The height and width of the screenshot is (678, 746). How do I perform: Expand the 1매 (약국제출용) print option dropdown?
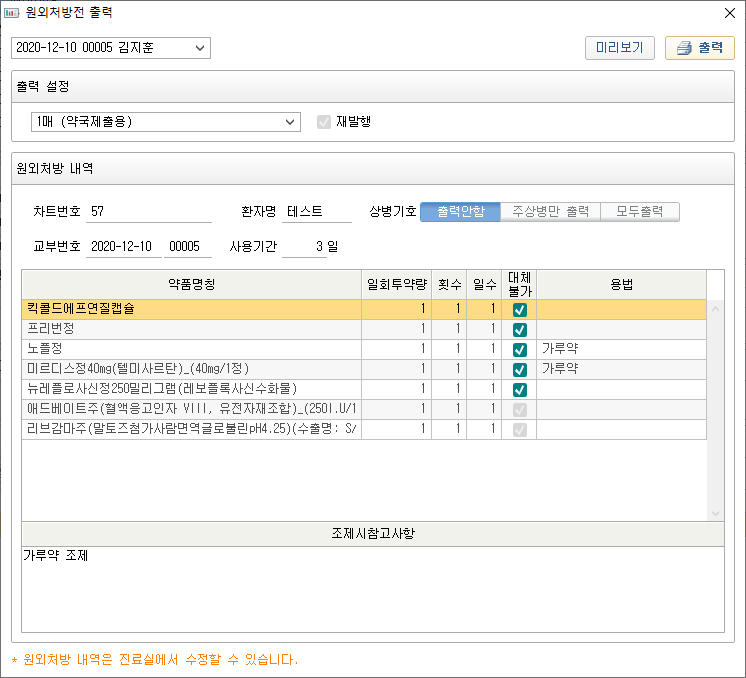[x=290, y=122]
